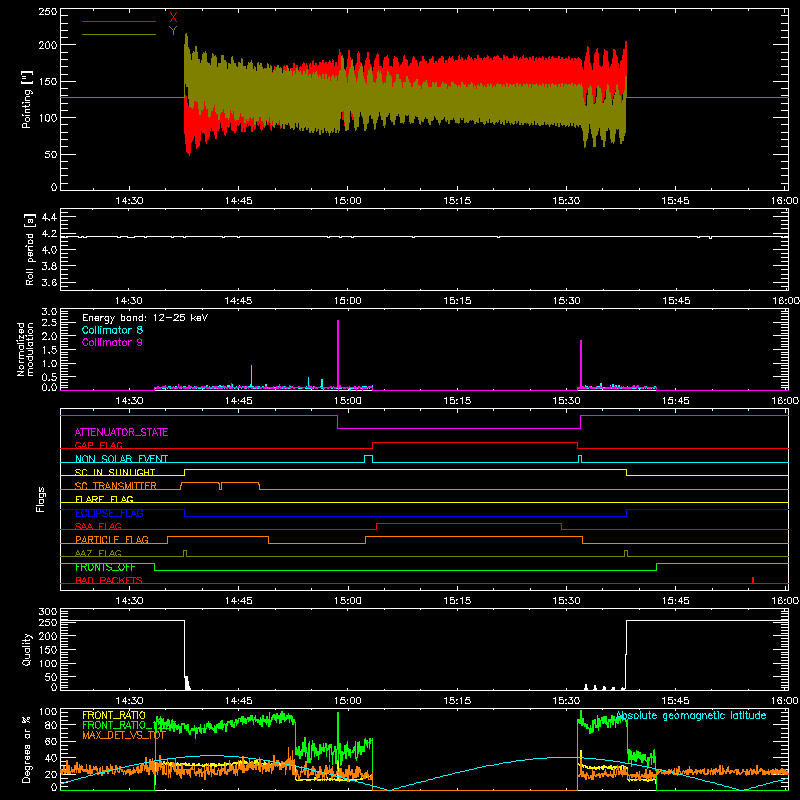Click the 'Flags' y-axis title
The image size is (800, 800).
coord(41,499)
